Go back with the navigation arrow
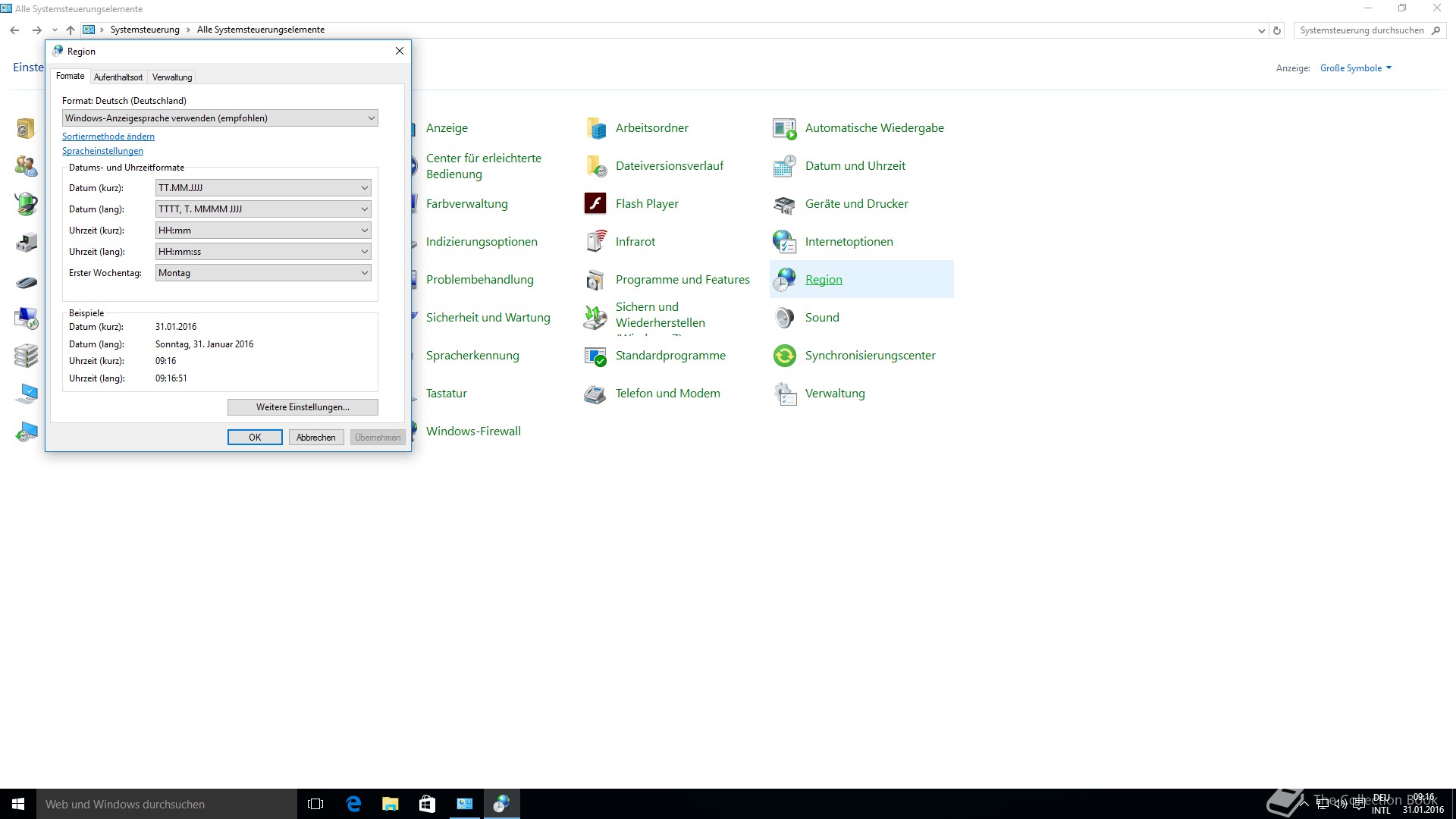 click(14, 30)
